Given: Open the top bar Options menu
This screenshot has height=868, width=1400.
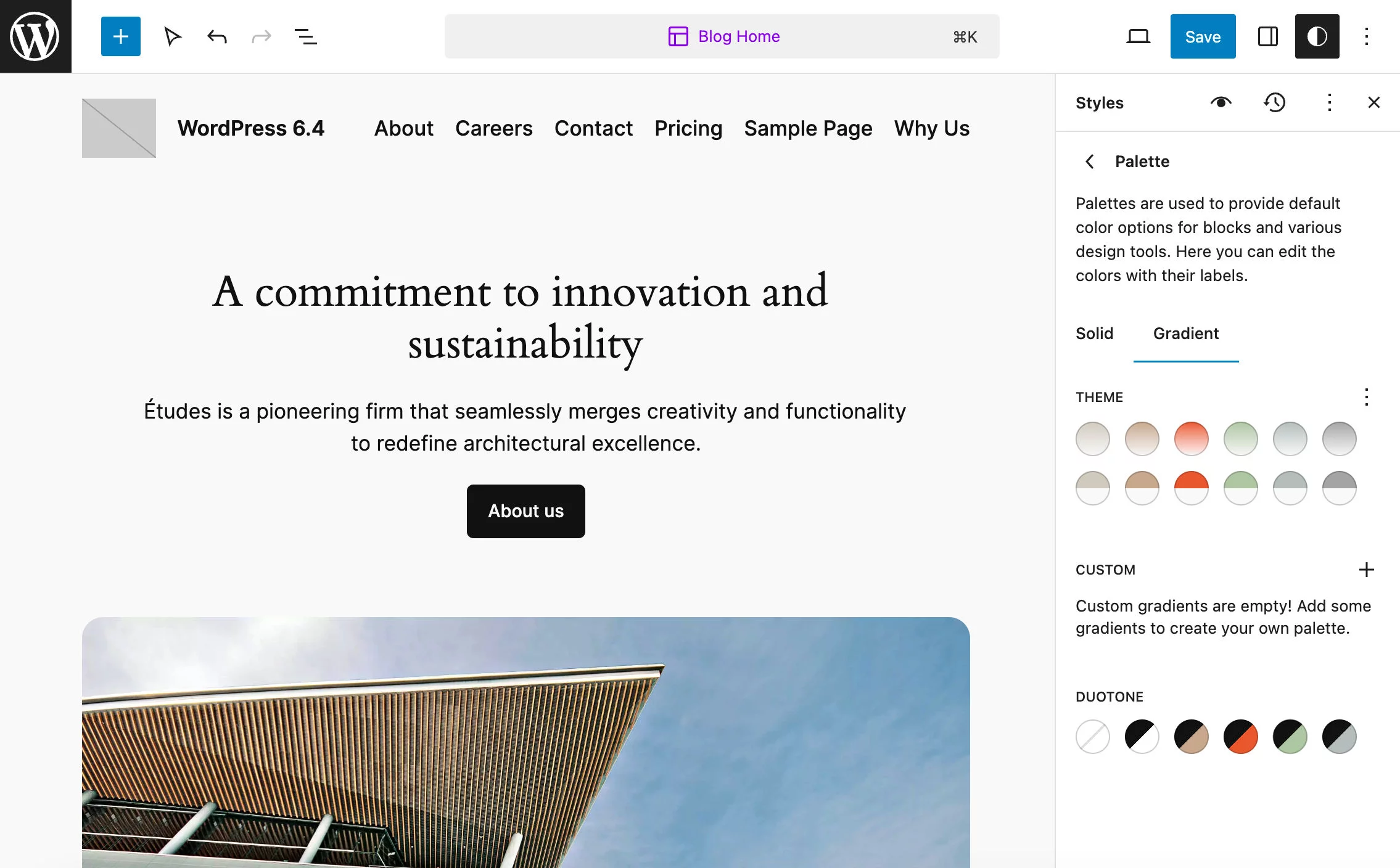Looking at the screenshot, I should coord(1366,36).
